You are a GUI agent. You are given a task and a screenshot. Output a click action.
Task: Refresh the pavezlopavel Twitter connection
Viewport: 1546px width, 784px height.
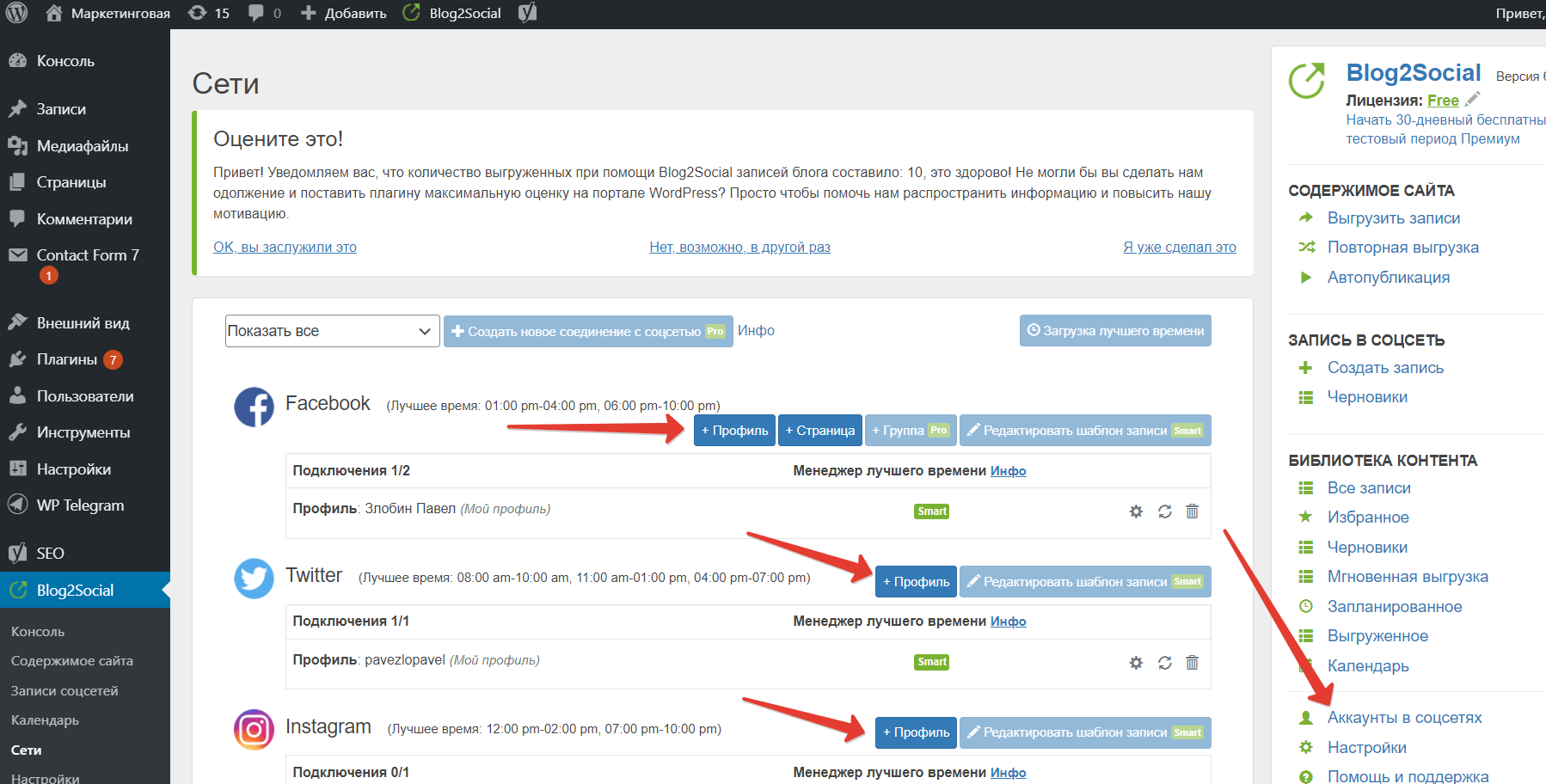1165,663
